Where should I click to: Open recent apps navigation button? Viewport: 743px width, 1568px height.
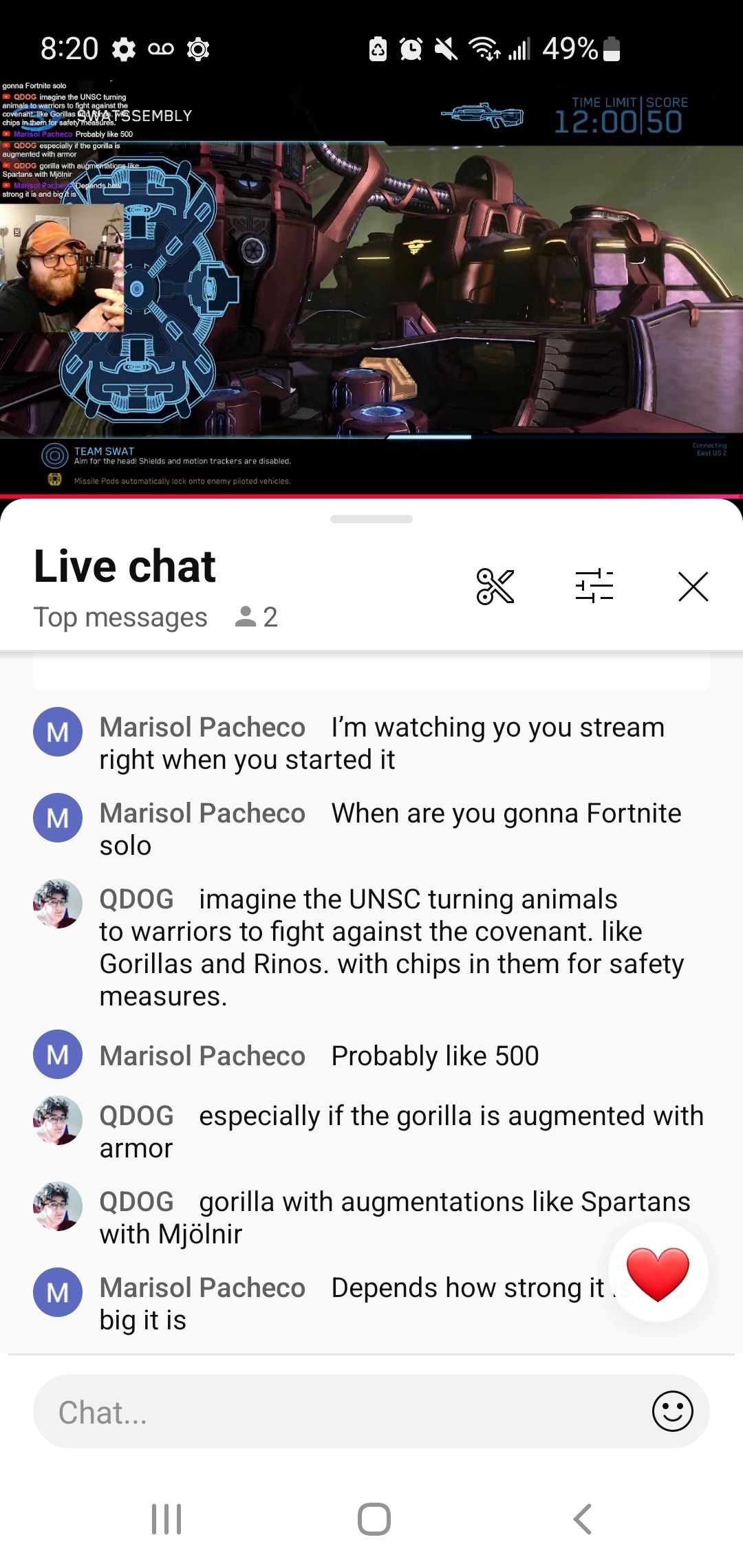166,1519
